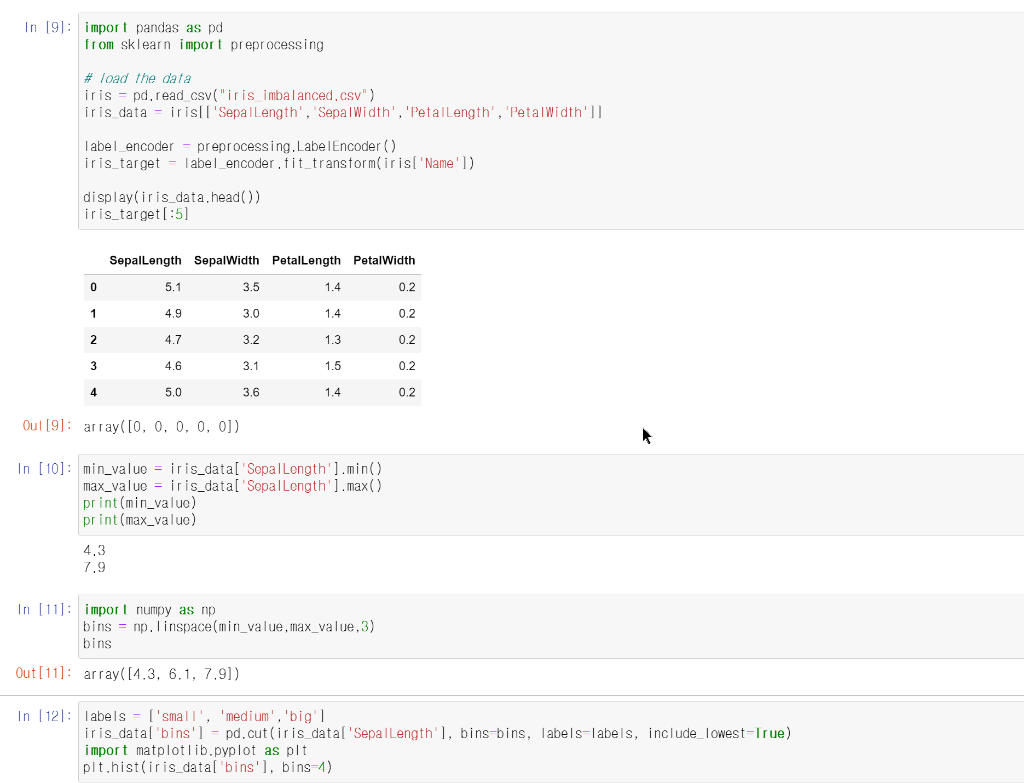
Task: Click SepalLength value 5.1 in row 0
Action: [173, 287]
